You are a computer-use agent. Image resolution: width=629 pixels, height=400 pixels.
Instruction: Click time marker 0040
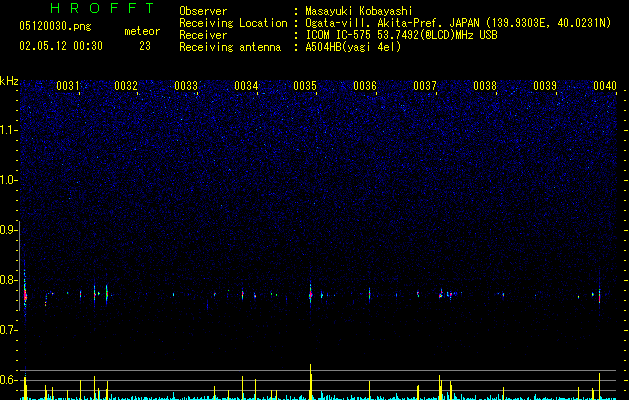pos(605,86)
